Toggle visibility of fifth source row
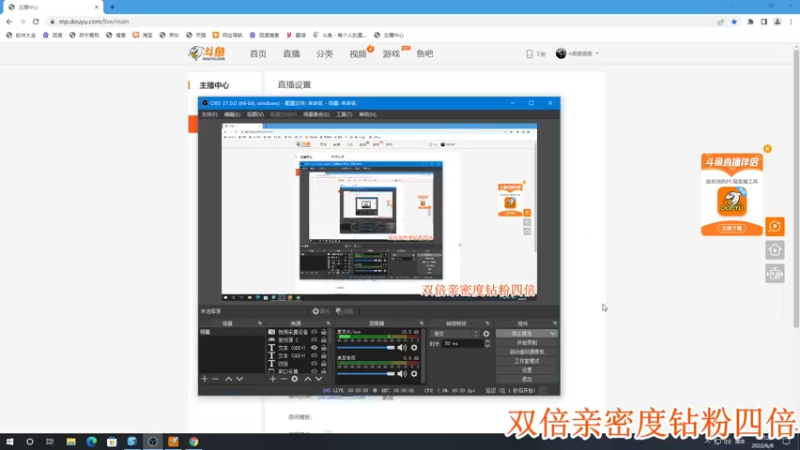800x450 pixels. tap(314, 364)
